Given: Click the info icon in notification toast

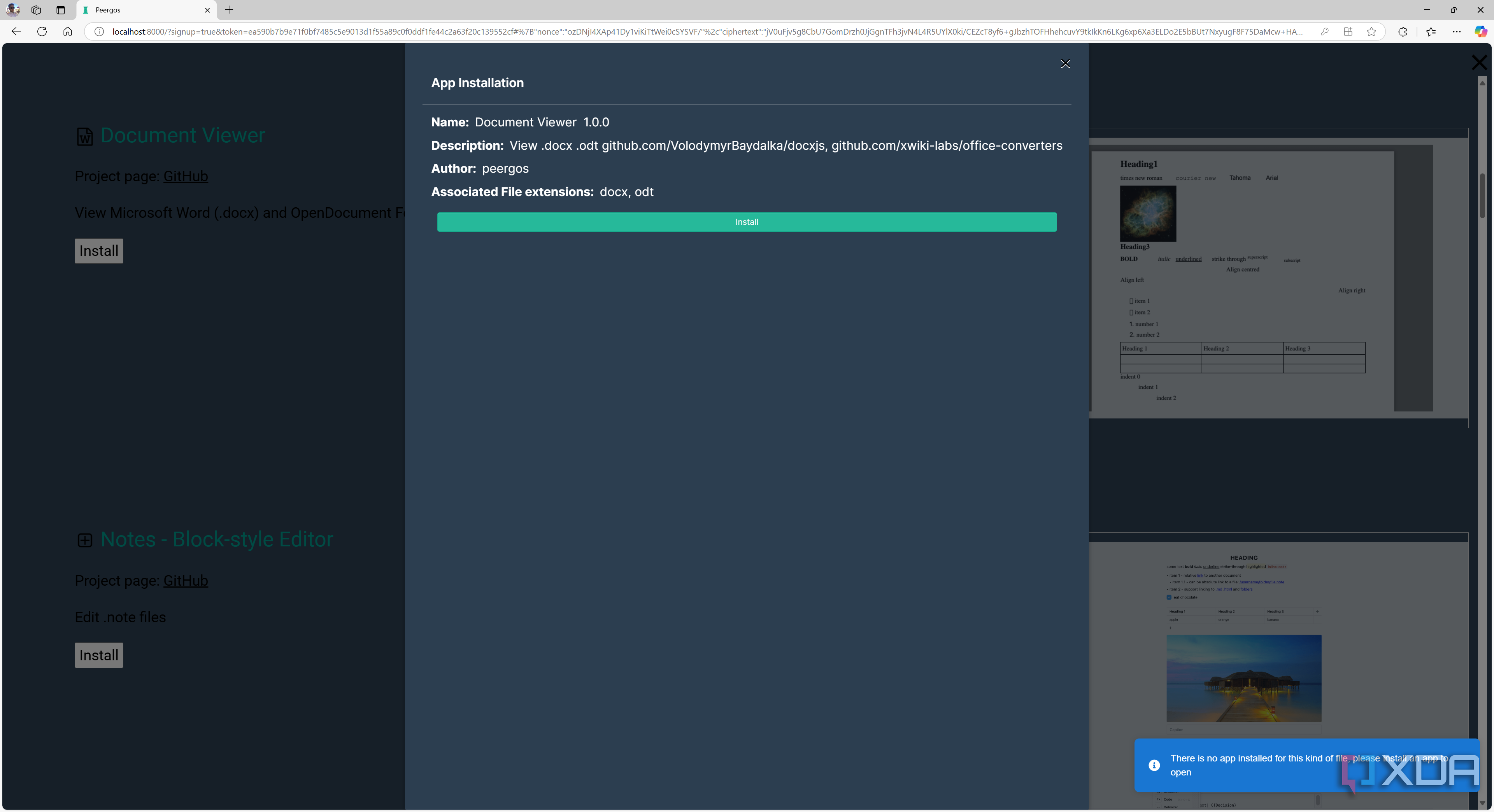Looking at the screenshot, I should tap(1154, 765).
